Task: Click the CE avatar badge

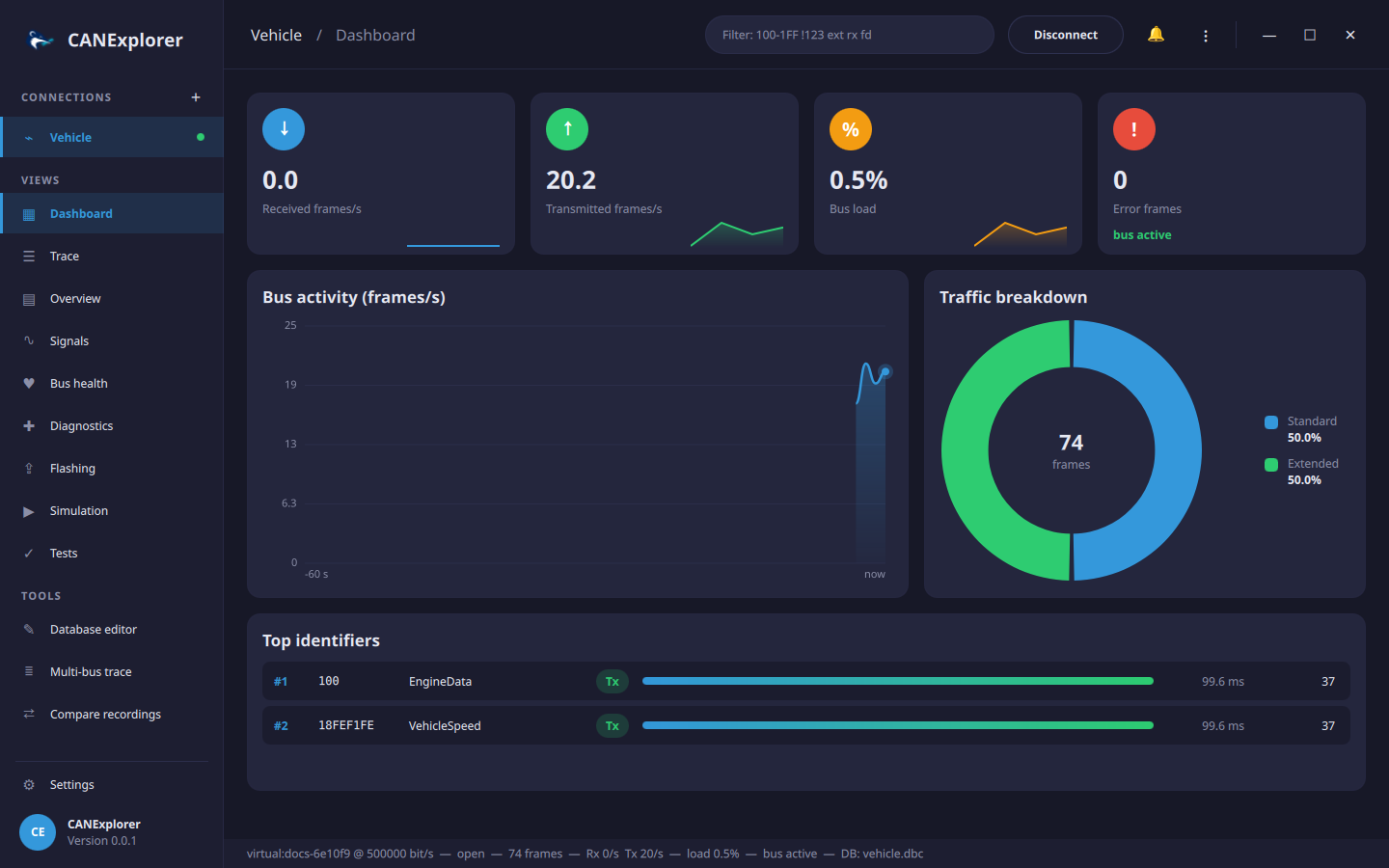Action: (38, 832)
